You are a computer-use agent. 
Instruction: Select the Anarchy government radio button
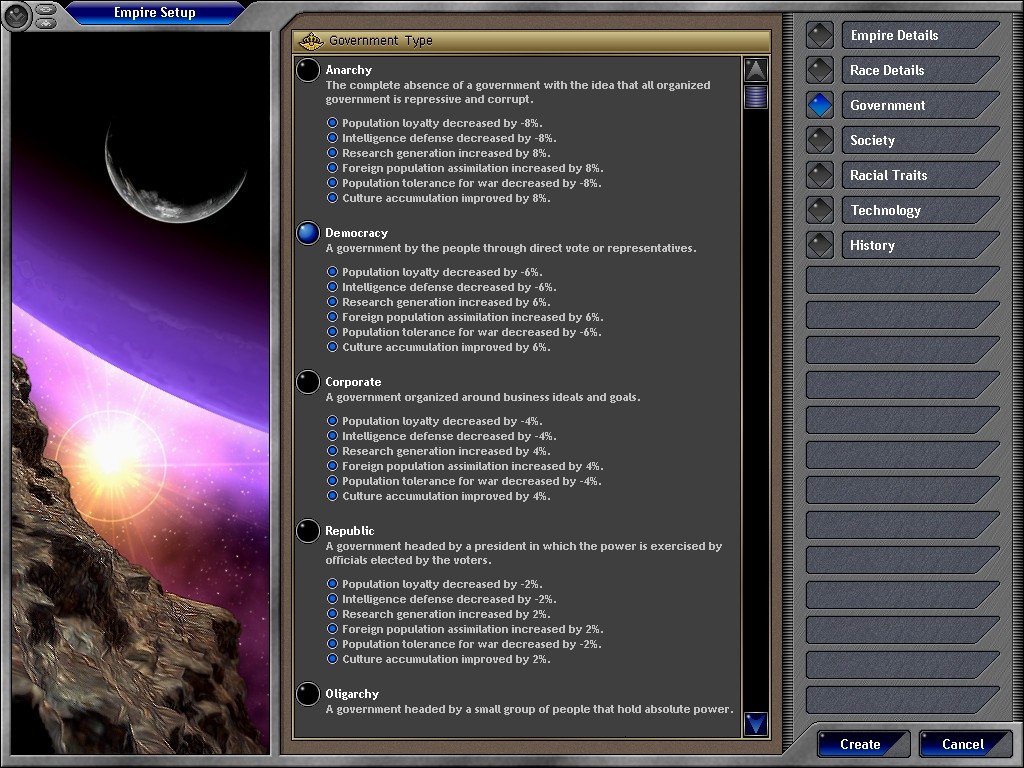308,70
